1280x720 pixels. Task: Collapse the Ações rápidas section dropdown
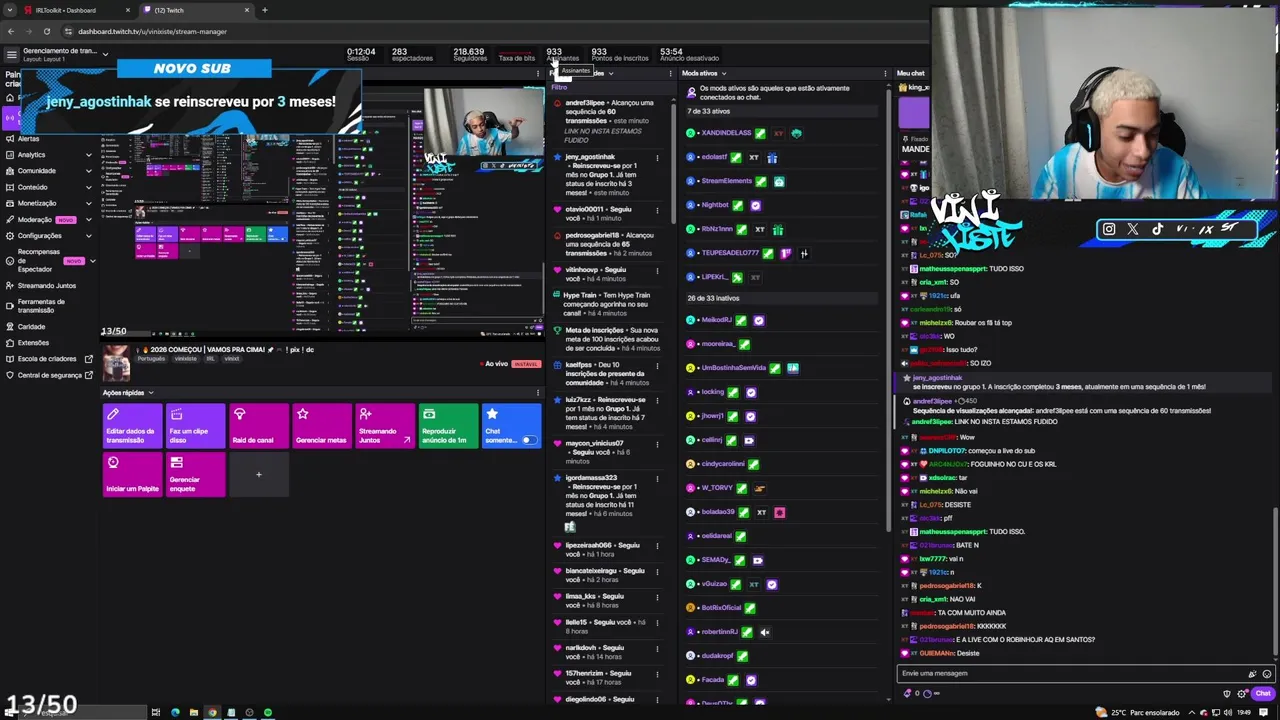click(151, 393)
